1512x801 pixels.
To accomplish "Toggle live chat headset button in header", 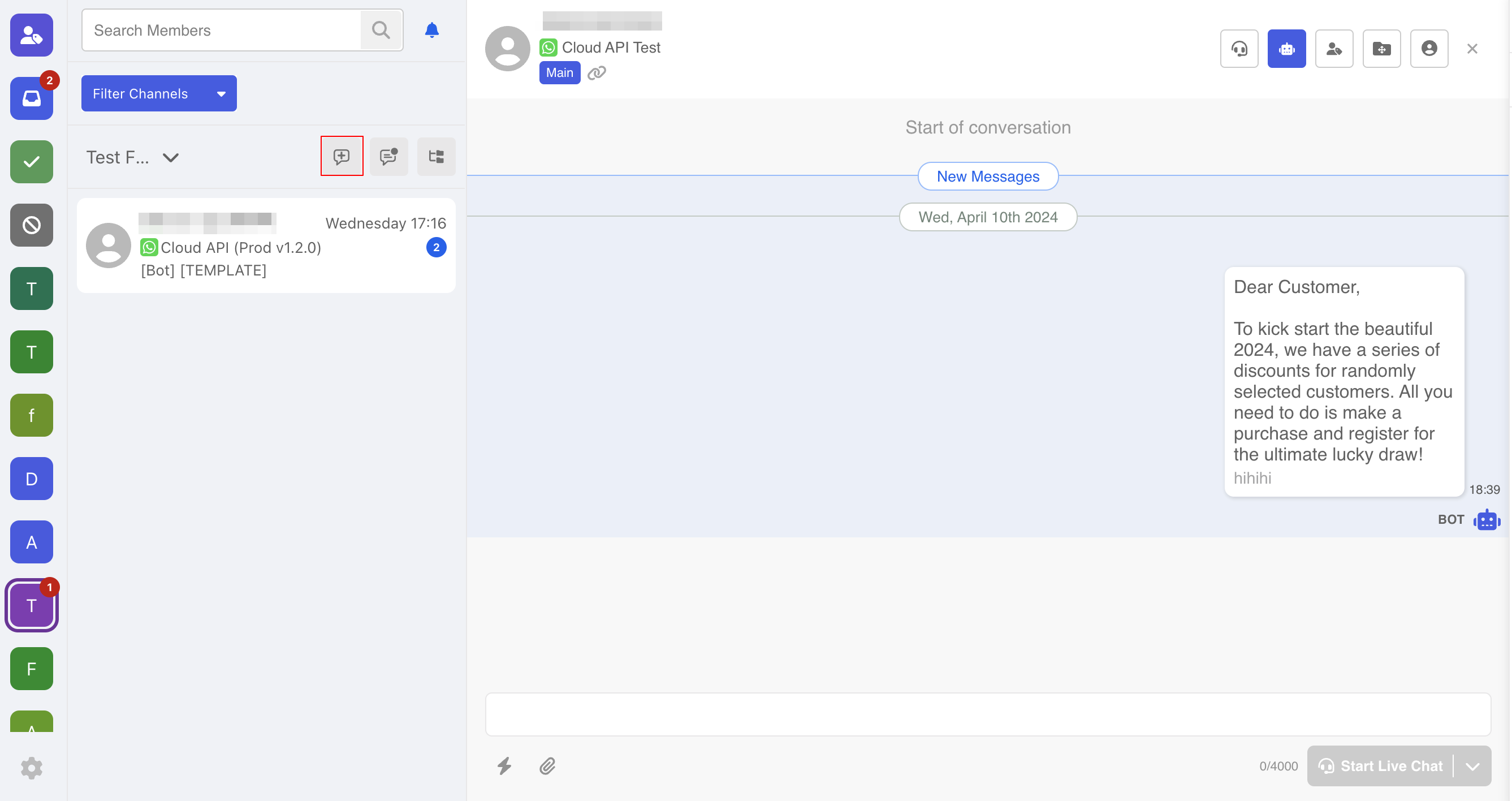I will pos(1238,49).
